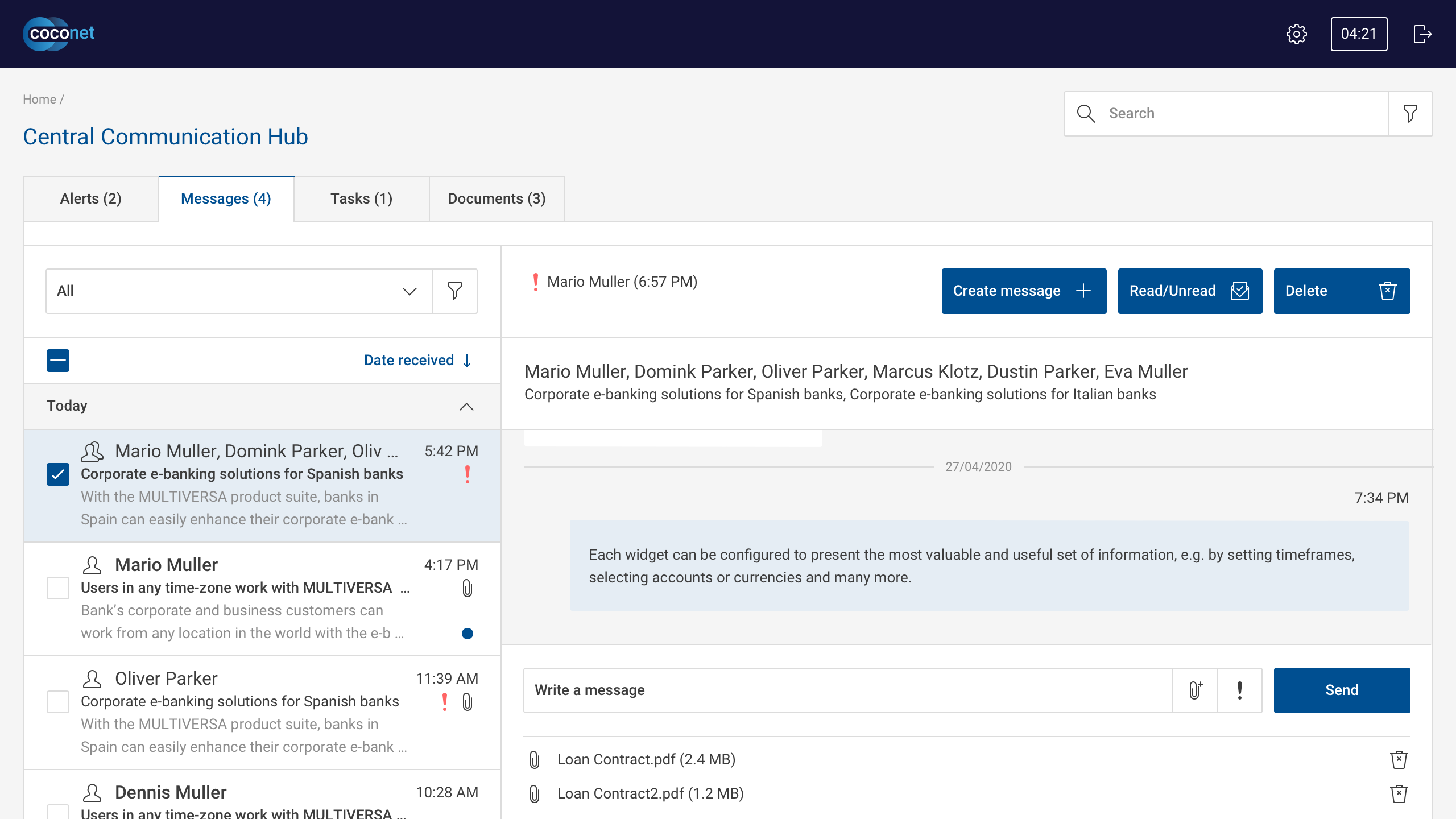
Task: Click priority mark in the 5:42 PM message
Action: tap(468, 474)
